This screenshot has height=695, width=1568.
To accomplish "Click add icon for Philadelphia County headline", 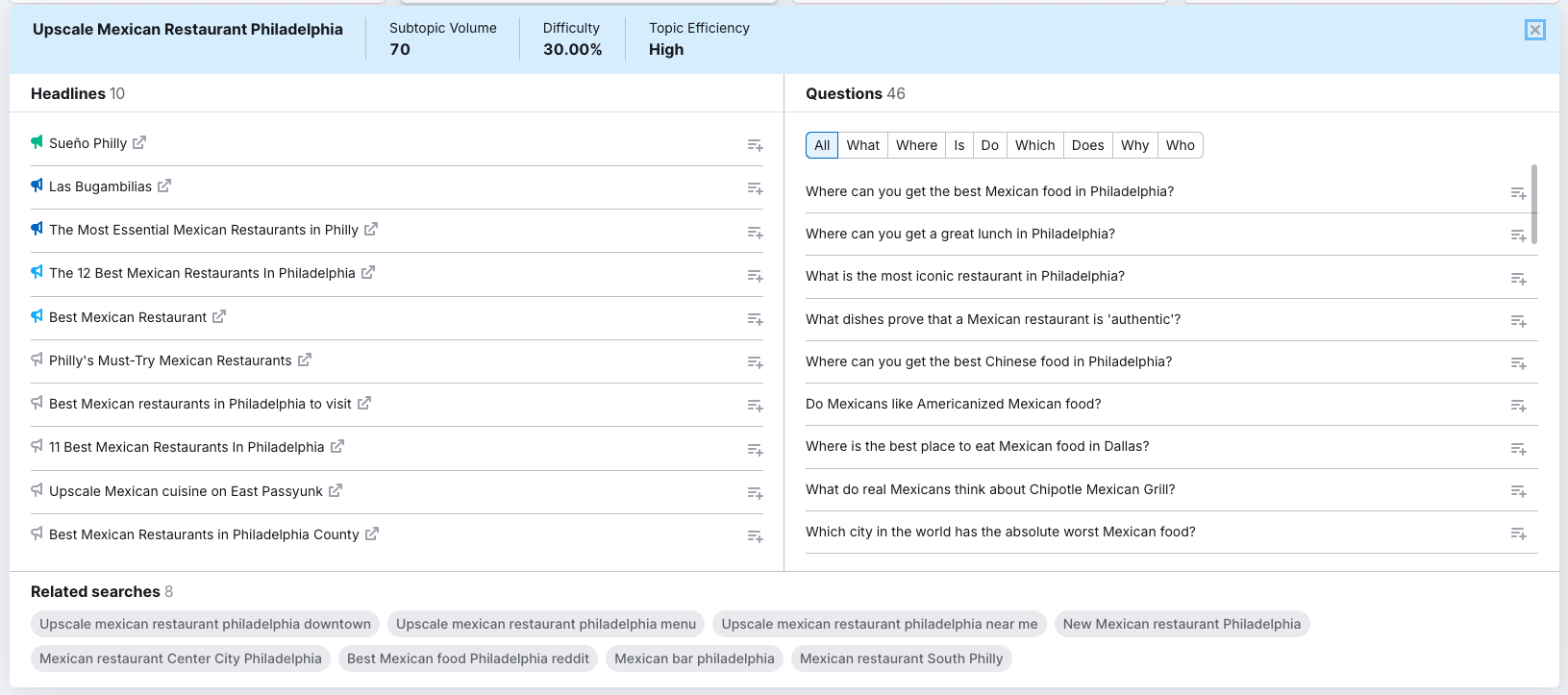I will (x=755, y=536).
